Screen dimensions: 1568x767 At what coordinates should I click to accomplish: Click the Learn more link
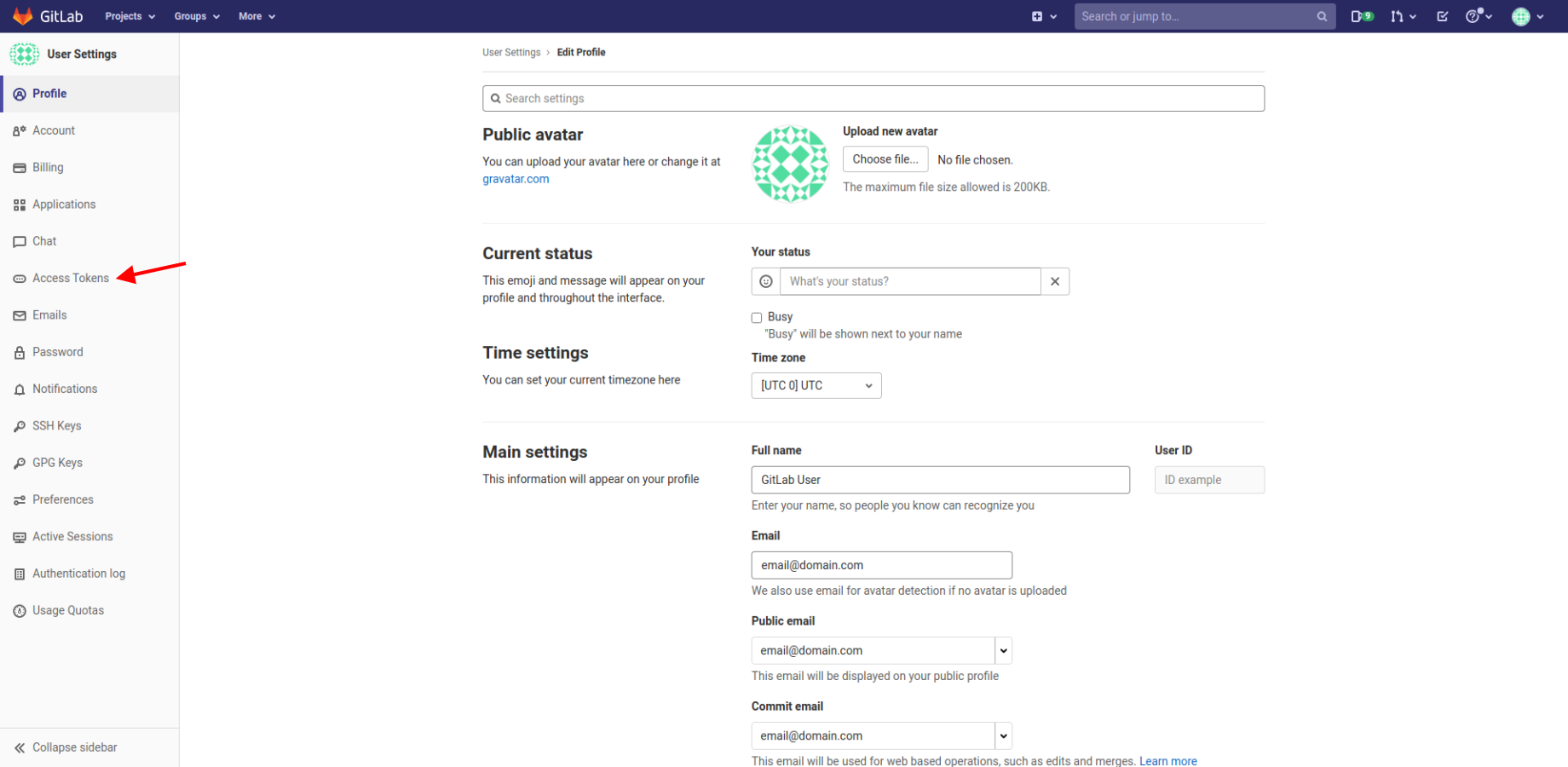click(1168, 761)
